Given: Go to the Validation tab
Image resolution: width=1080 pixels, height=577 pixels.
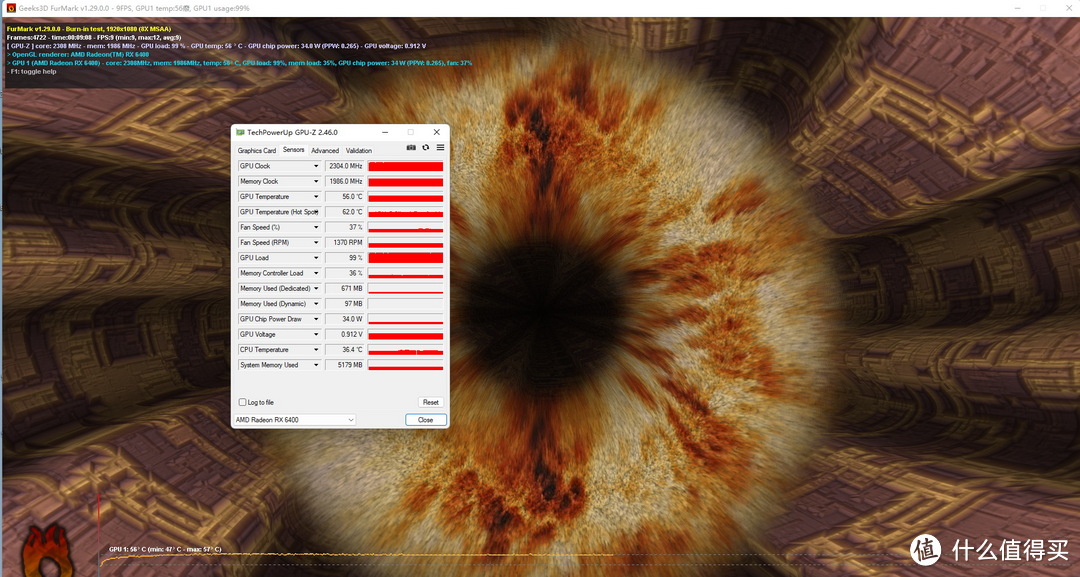Looking at the screenshot, I should (359, 150).
